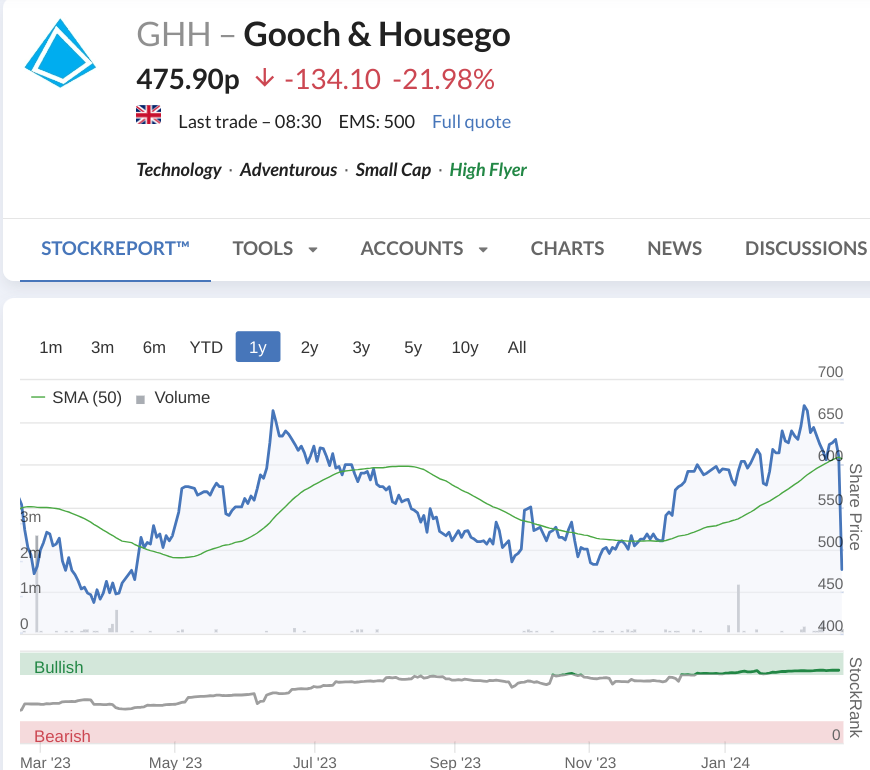This screenshot has height=770, width=870.
Task: Click the red down-arrow price change icon
Action: [265, 78]
